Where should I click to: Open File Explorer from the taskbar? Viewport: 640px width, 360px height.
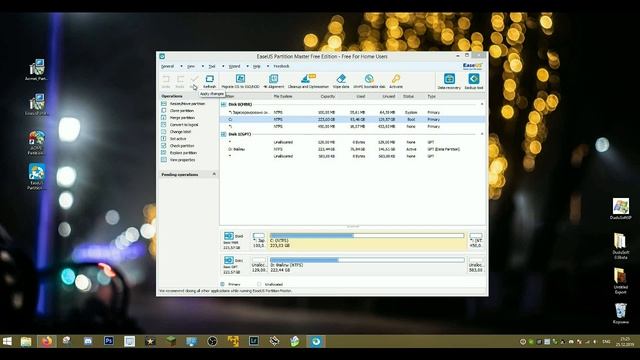[x=26, y=341]
